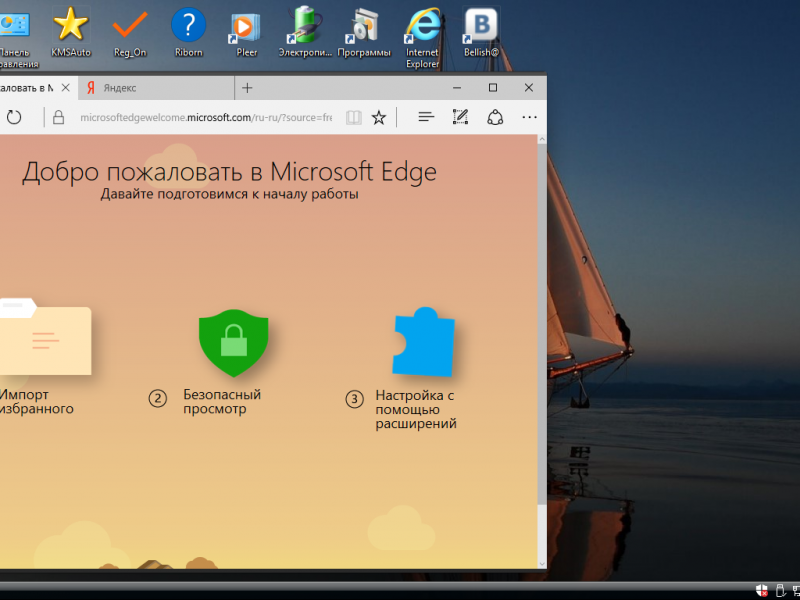
Task: Minimize the Edge window
Action: [x=457, y=88]
